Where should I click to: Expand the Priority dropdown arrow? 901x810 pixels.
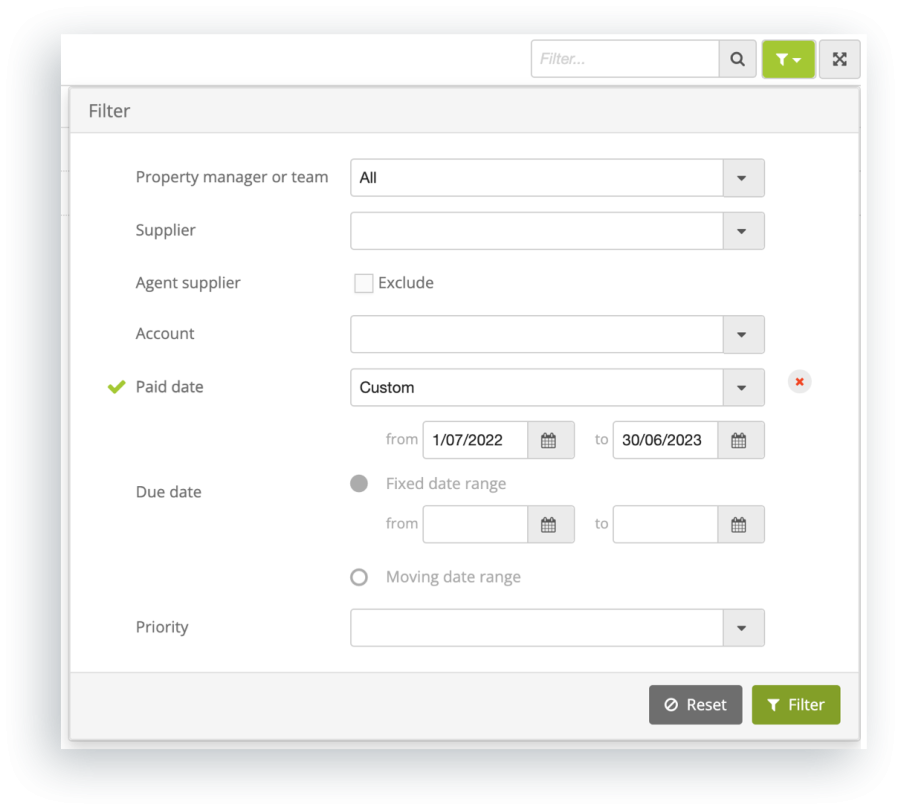point(744,628)
